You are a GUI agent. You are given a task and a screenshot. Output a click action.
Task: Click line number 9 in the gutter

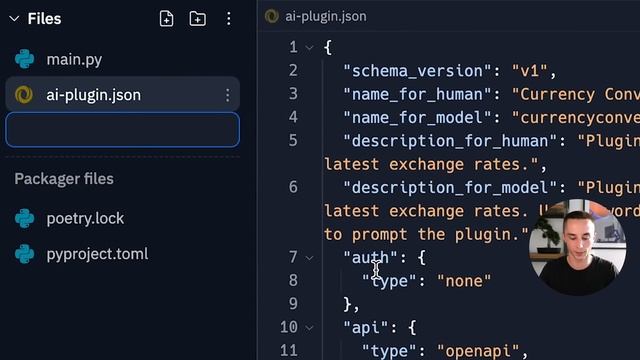(x=293, y=304)
